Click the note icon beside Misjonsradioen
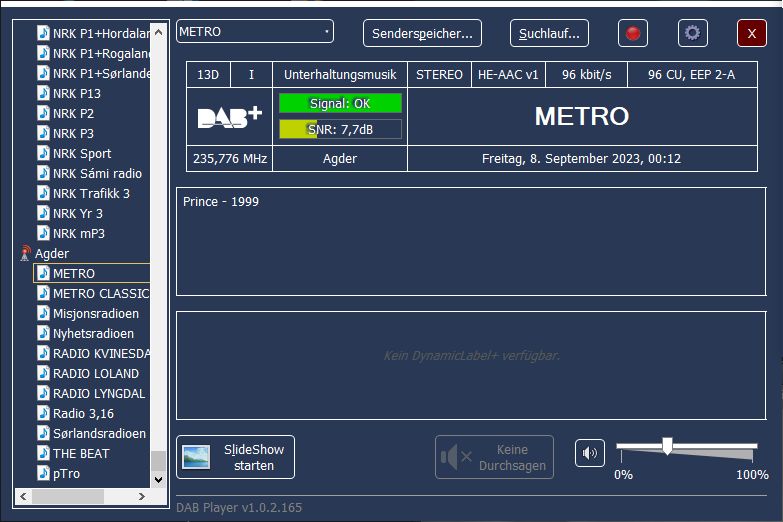 click(43, 313)
